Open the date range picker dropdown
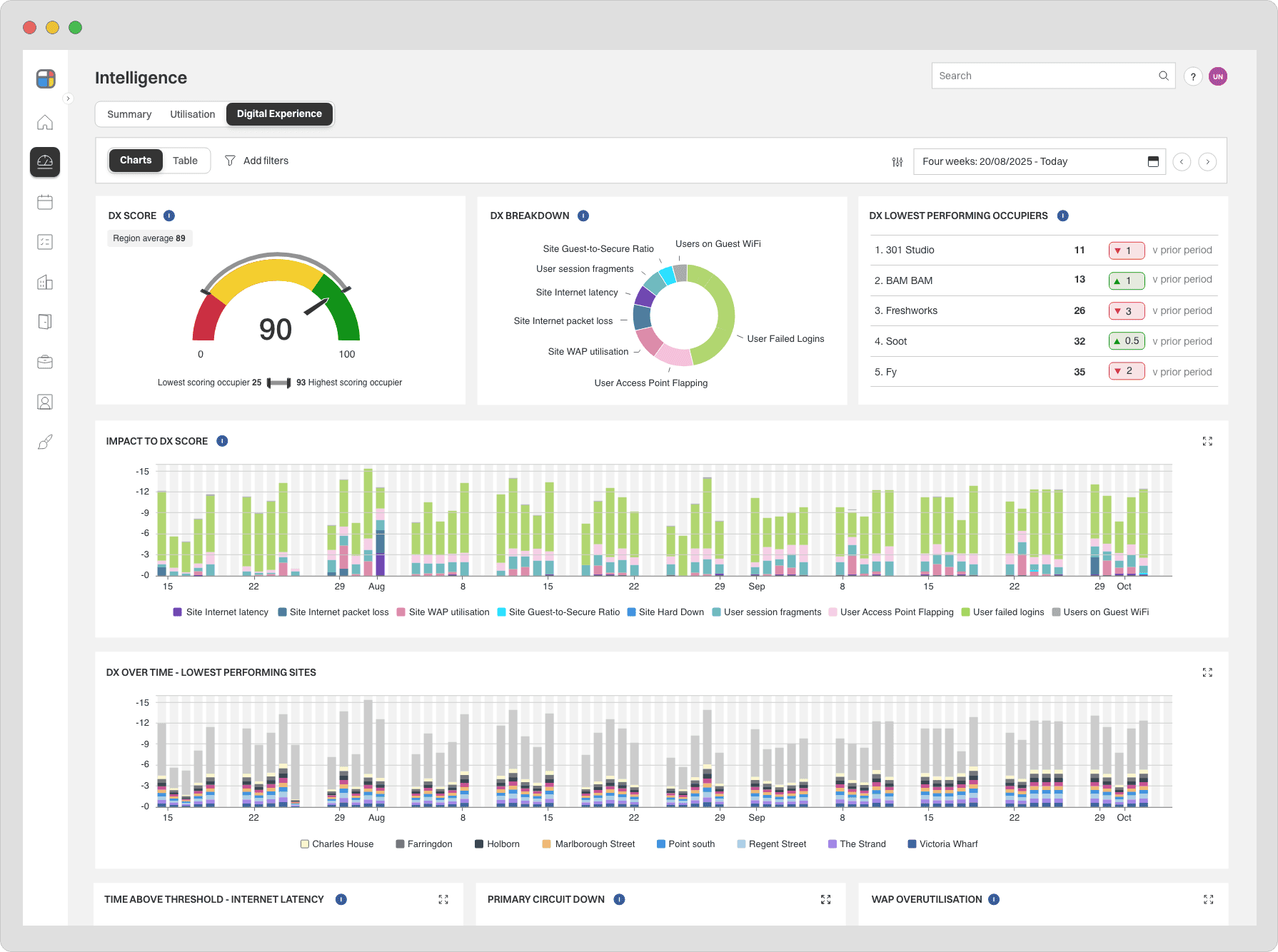The width and height of the screenshot is (1278, 952). click(1039, 162)
